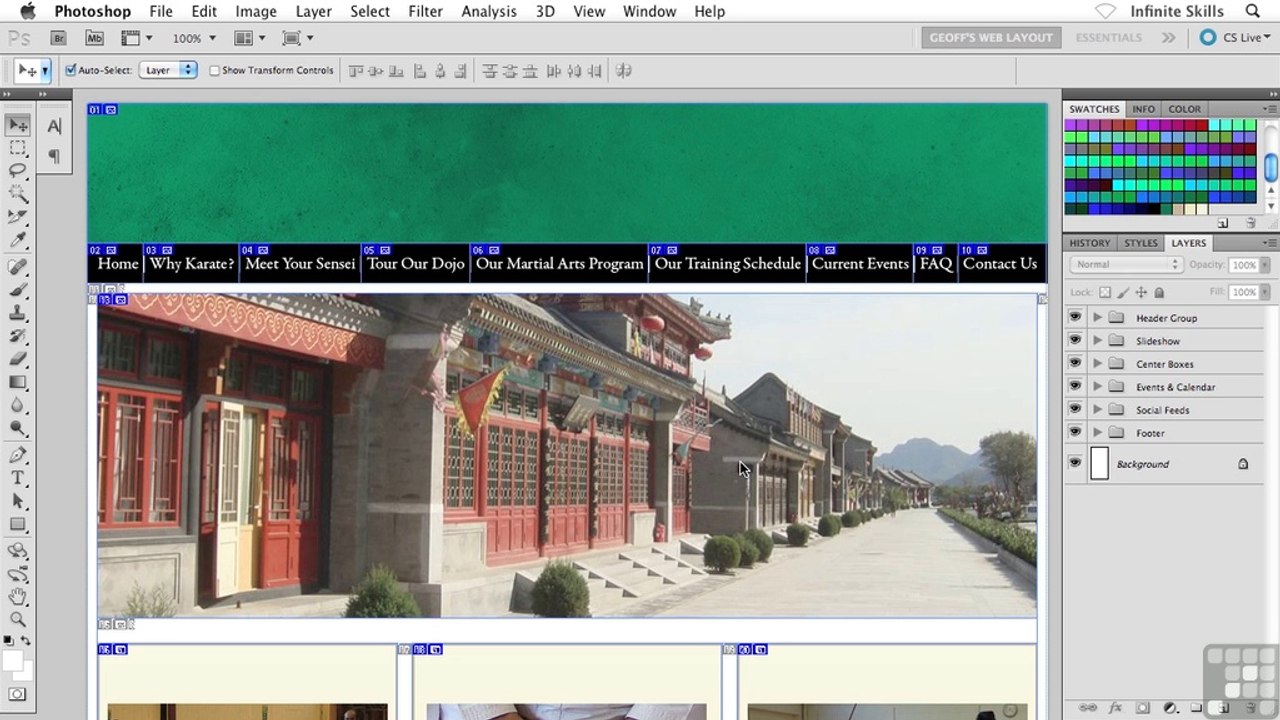Open the Paragraph panel icon
Screen dimensions: 1280x720
(x=54, y=155)
